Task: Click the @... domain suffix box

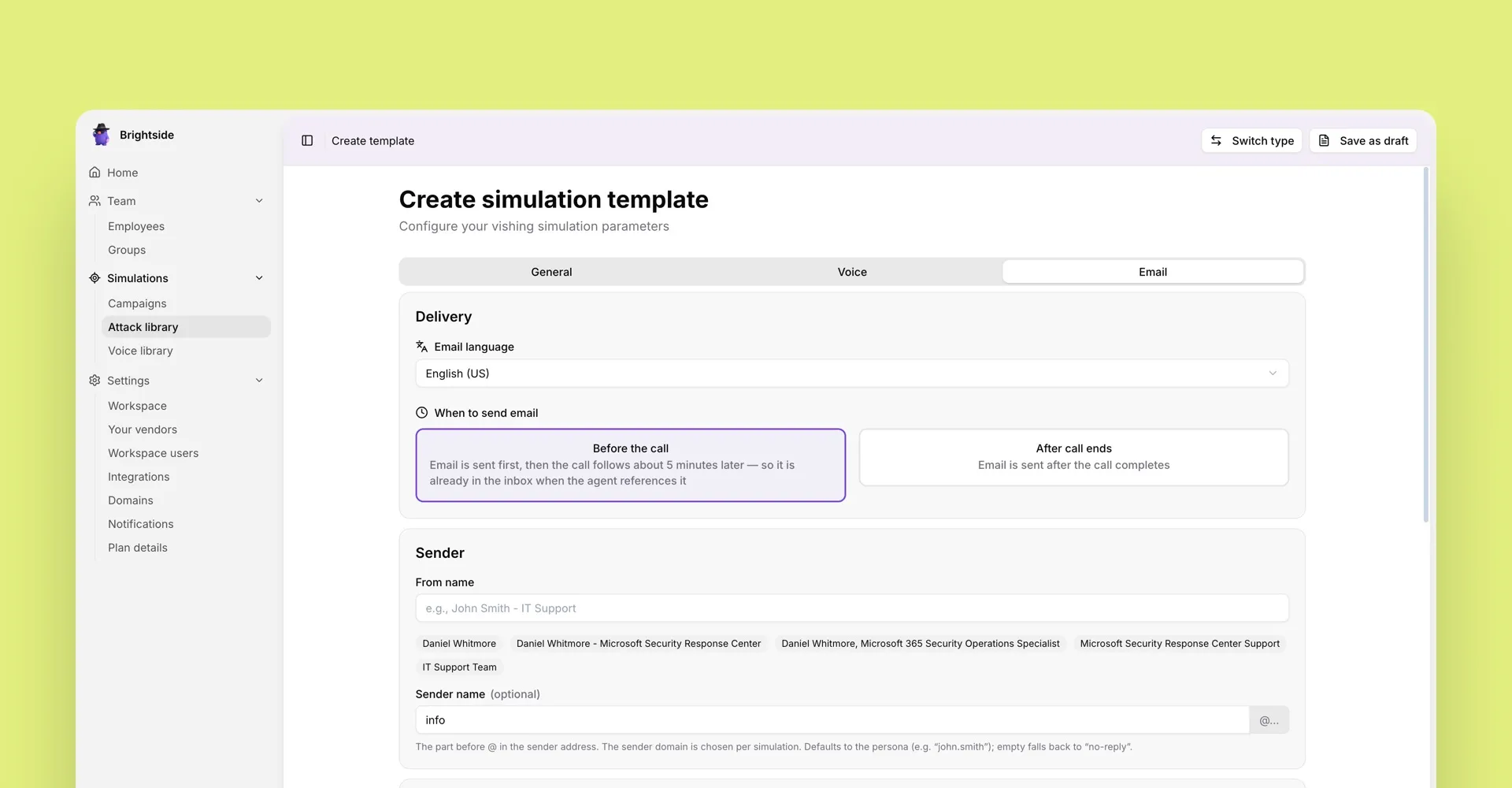Action: [1269, 720]
